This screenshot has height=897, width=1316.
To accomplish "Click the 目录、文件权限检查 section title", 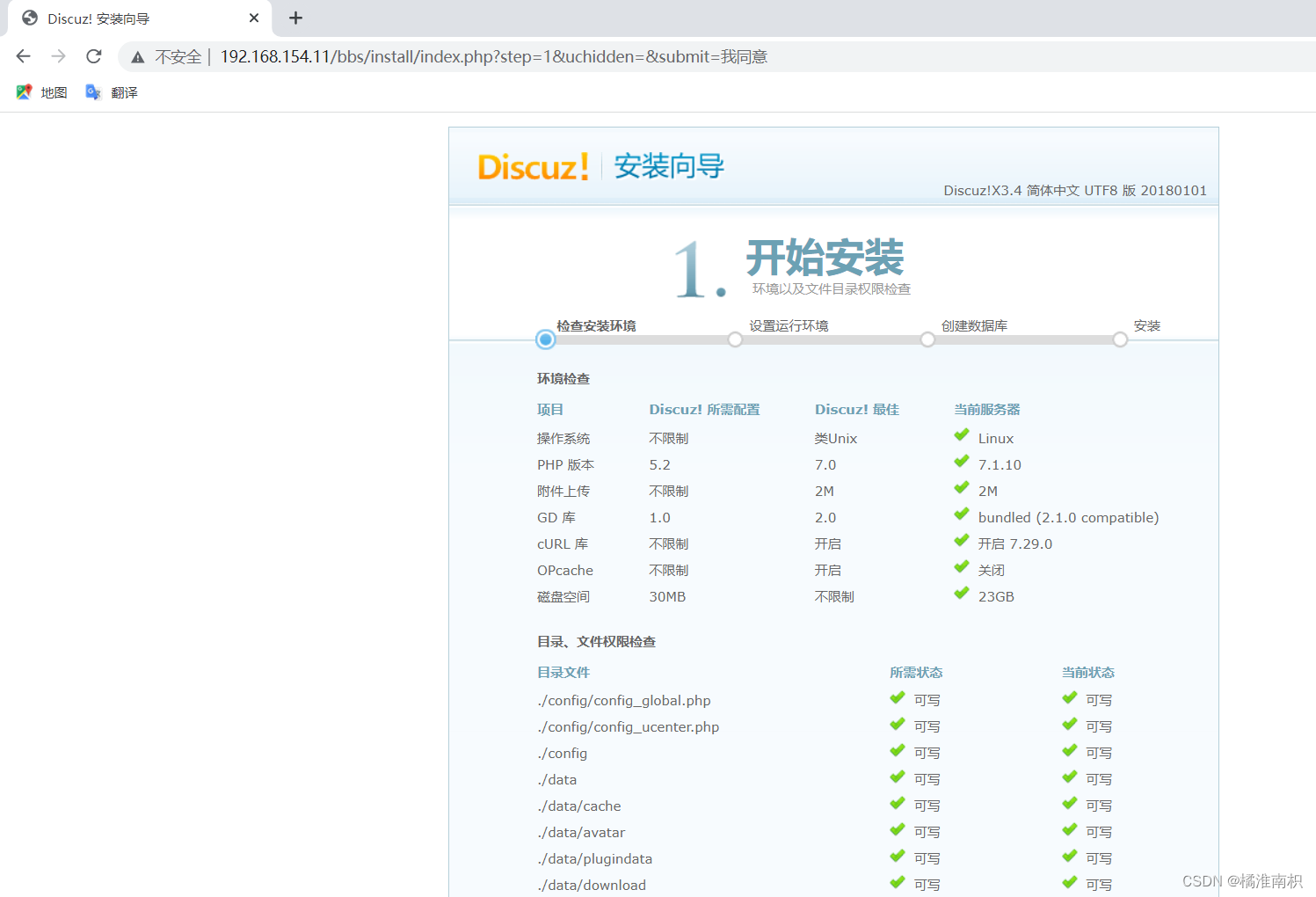I will coord(596,642).
